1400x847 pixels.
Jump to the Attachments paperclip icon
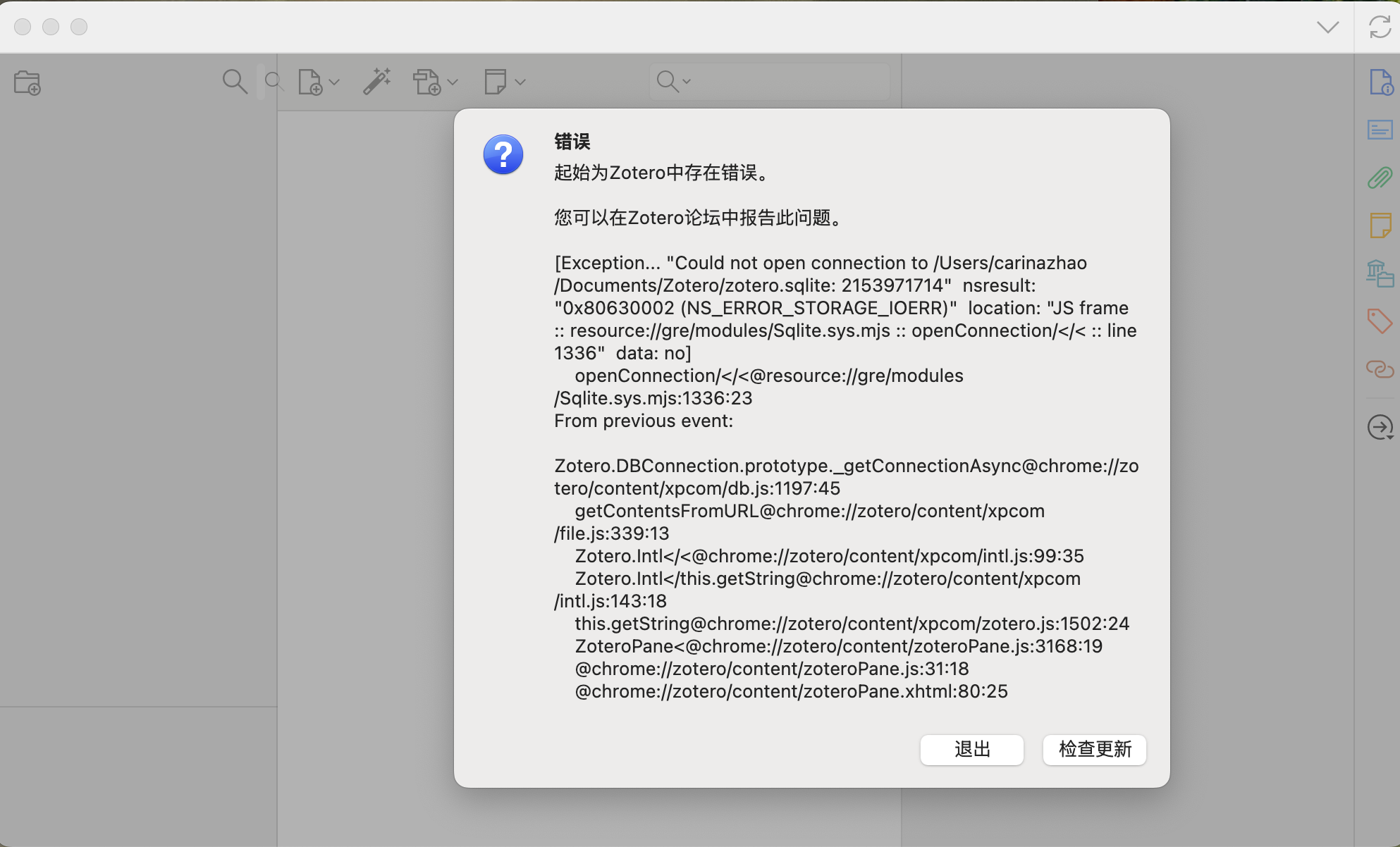pyautogui.click(x=1380, y=178)
